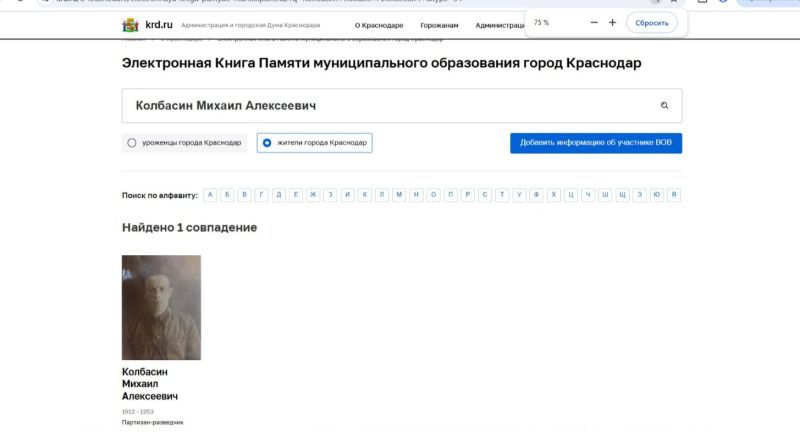The height and width of the screenshot is (432, 800).
Task: Open the Горожанам menu
Action: click(439, 25)
